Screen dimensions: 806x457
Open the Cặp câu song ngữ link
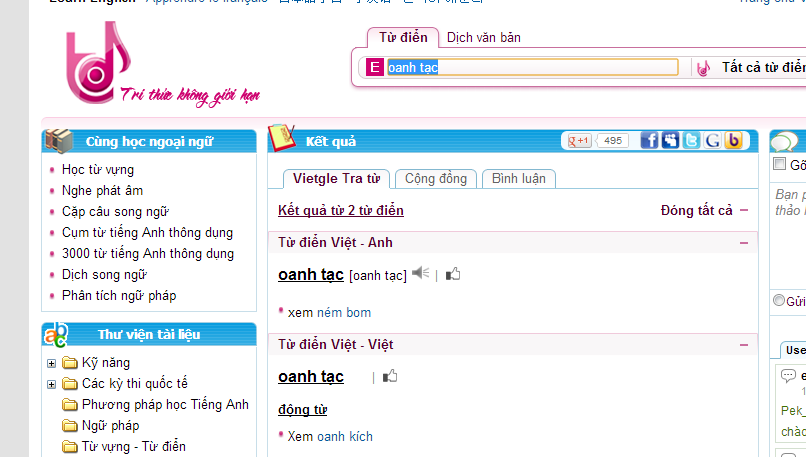pyautogui.click(x=115, y=212)
